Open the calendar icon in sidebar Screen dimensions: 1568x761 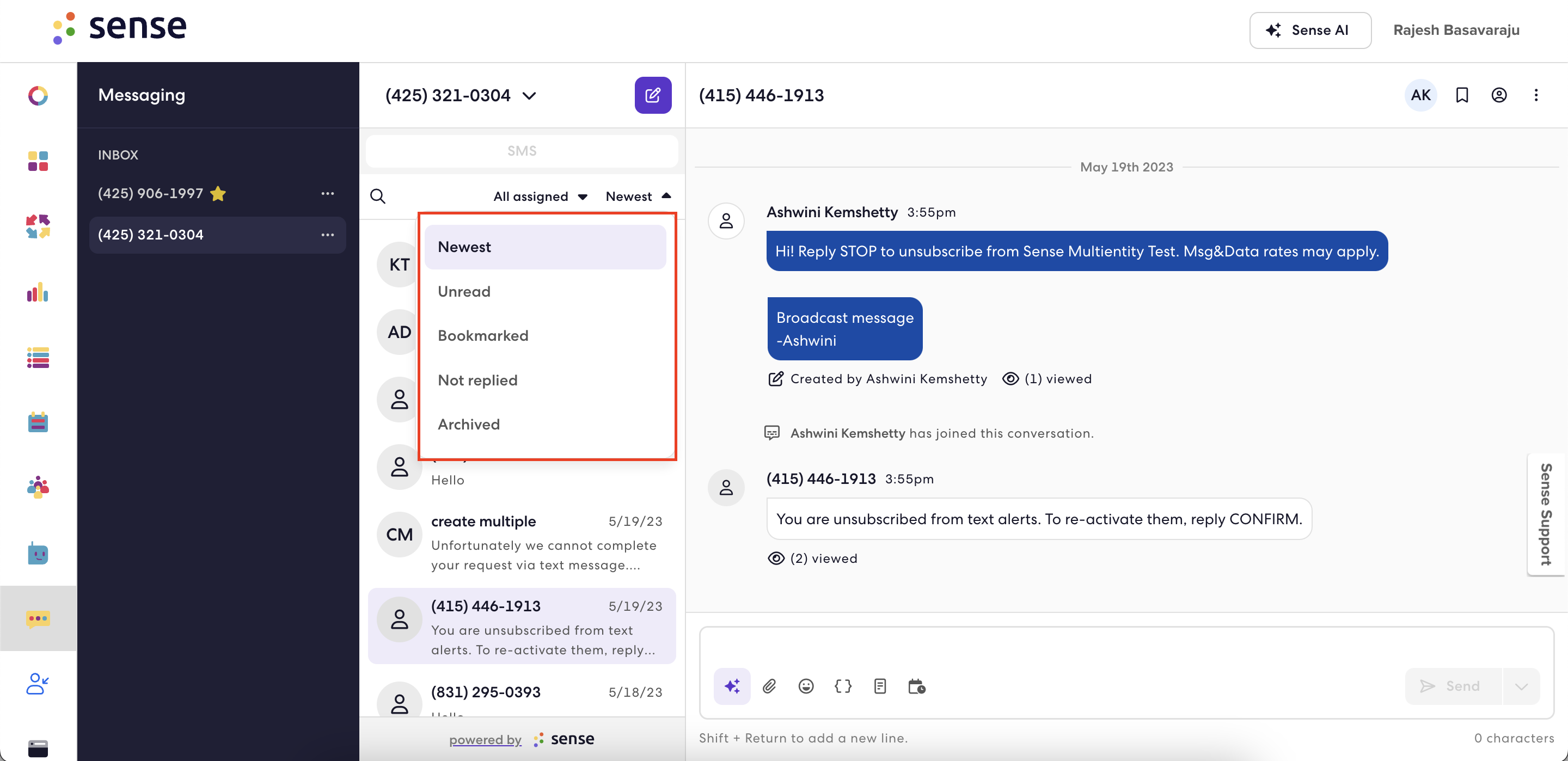(x=38, y=422)
